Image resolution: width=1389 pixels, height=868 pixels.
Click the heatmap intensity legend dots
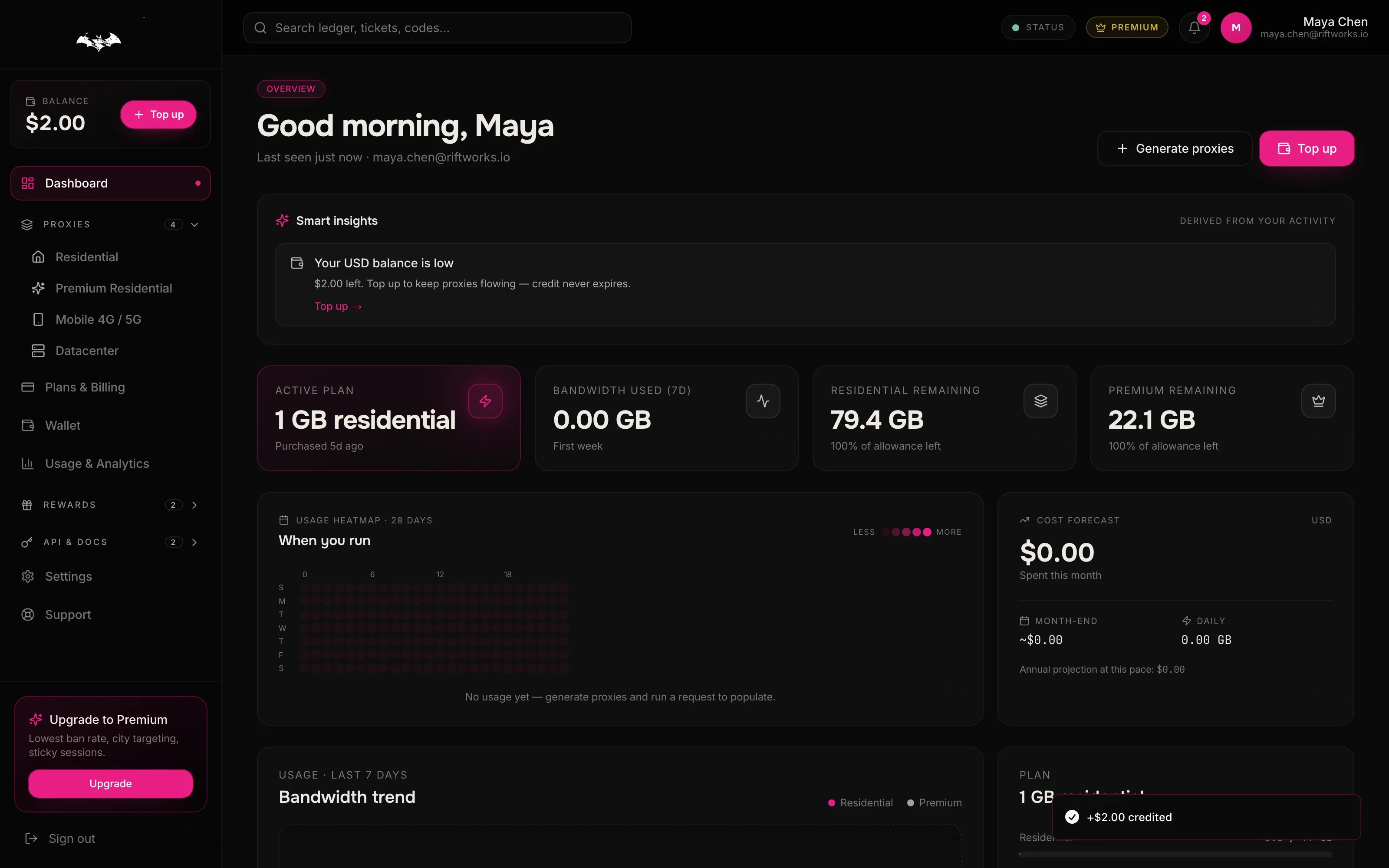coord(906,532)
